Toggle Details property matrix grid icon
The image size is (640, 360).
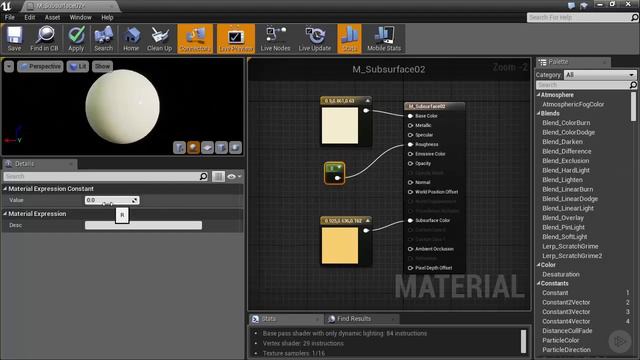click(x=218, y=176)
